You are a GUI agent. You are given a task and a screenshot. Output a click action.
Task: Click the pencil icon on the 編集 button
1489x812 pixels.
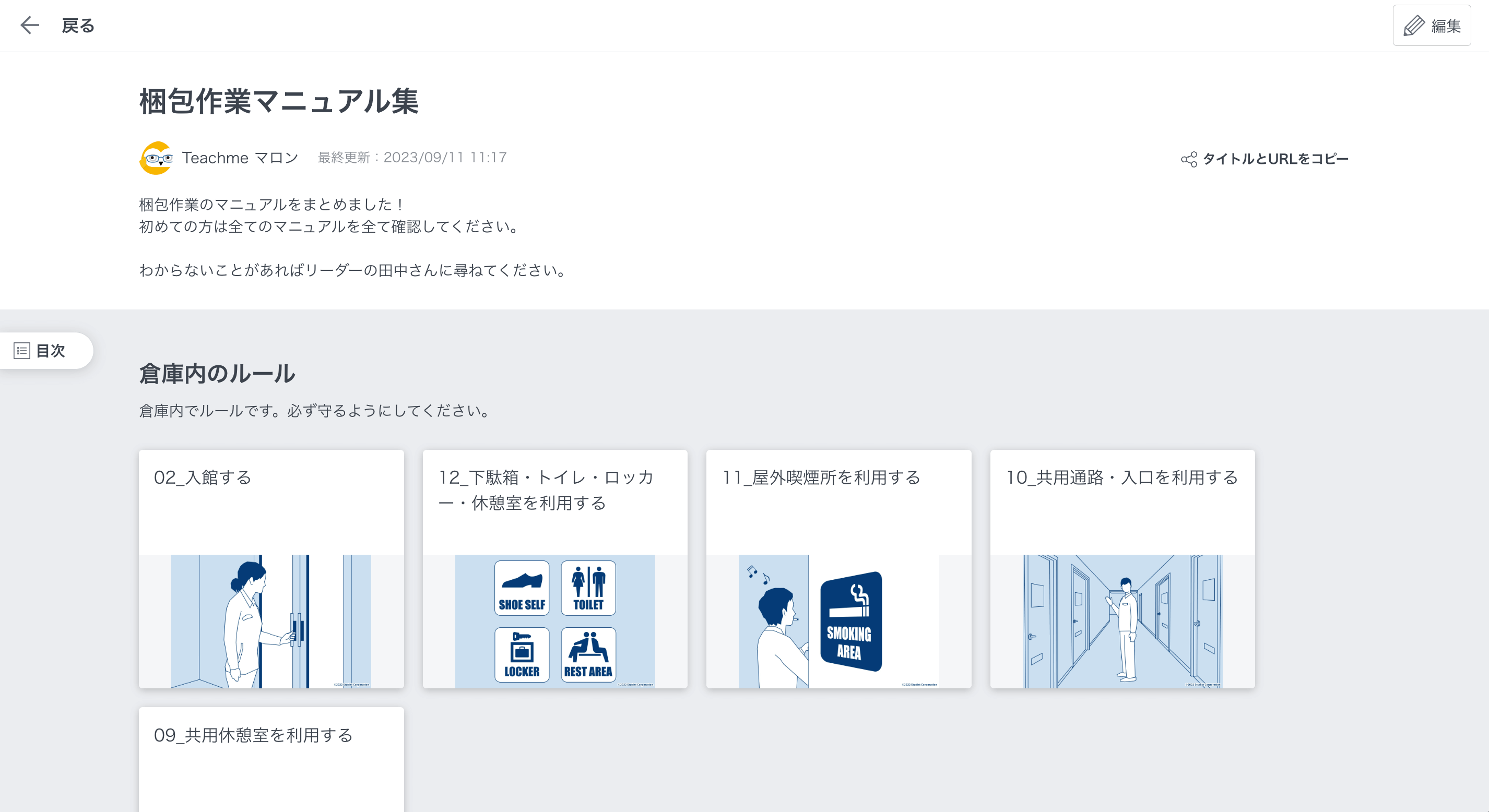click(1414, 26)
